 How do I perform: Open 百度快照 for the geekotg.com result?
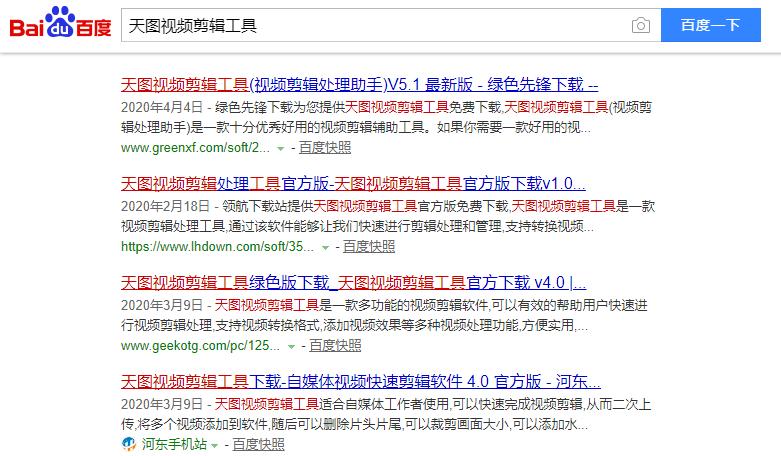(x=335, y=345)
